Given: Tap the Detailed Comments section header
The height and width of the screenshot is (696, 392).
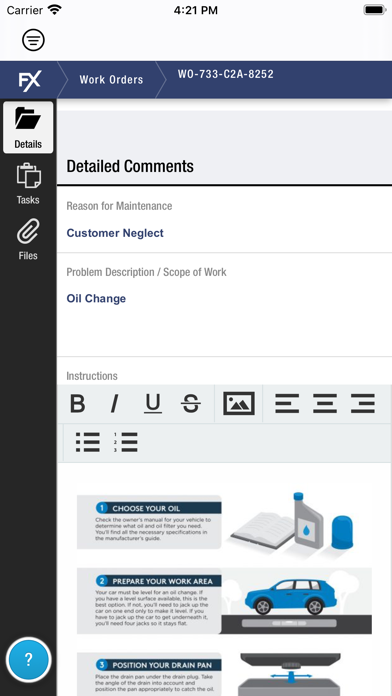Looking at the screenshot, I should 130,166.
